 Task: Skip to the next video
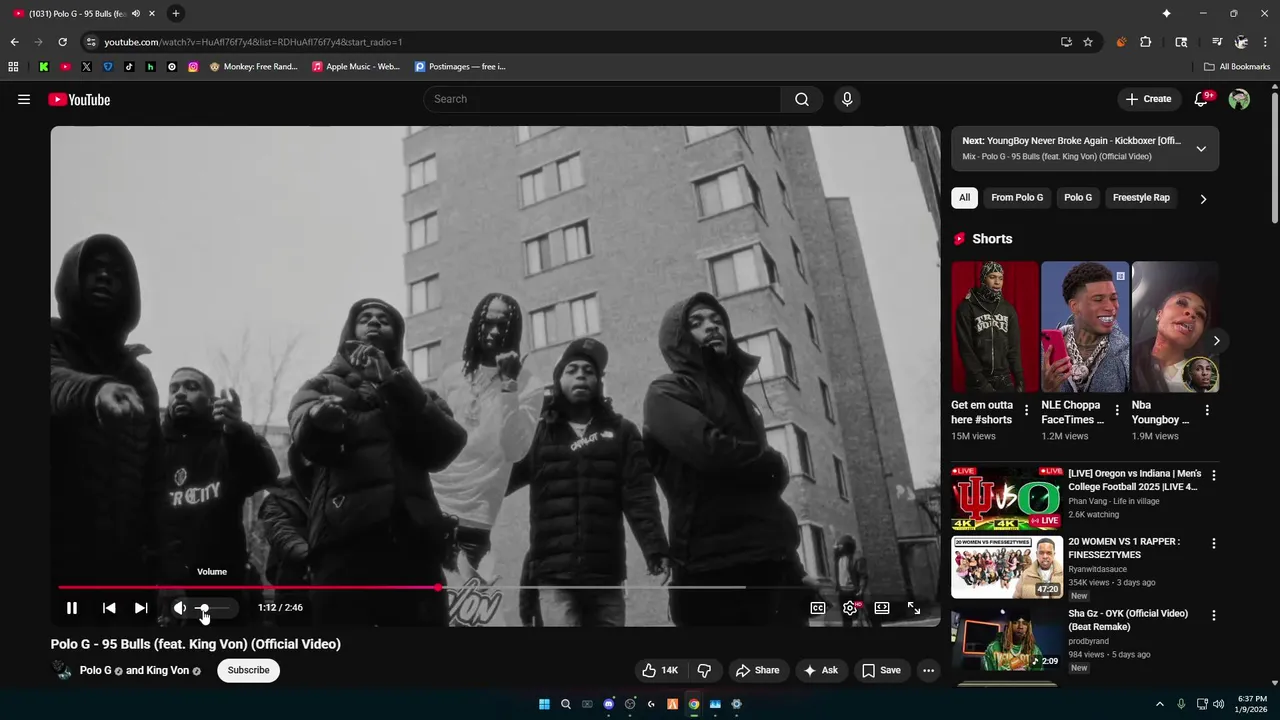pyautogui.click(x=141, y=608)
